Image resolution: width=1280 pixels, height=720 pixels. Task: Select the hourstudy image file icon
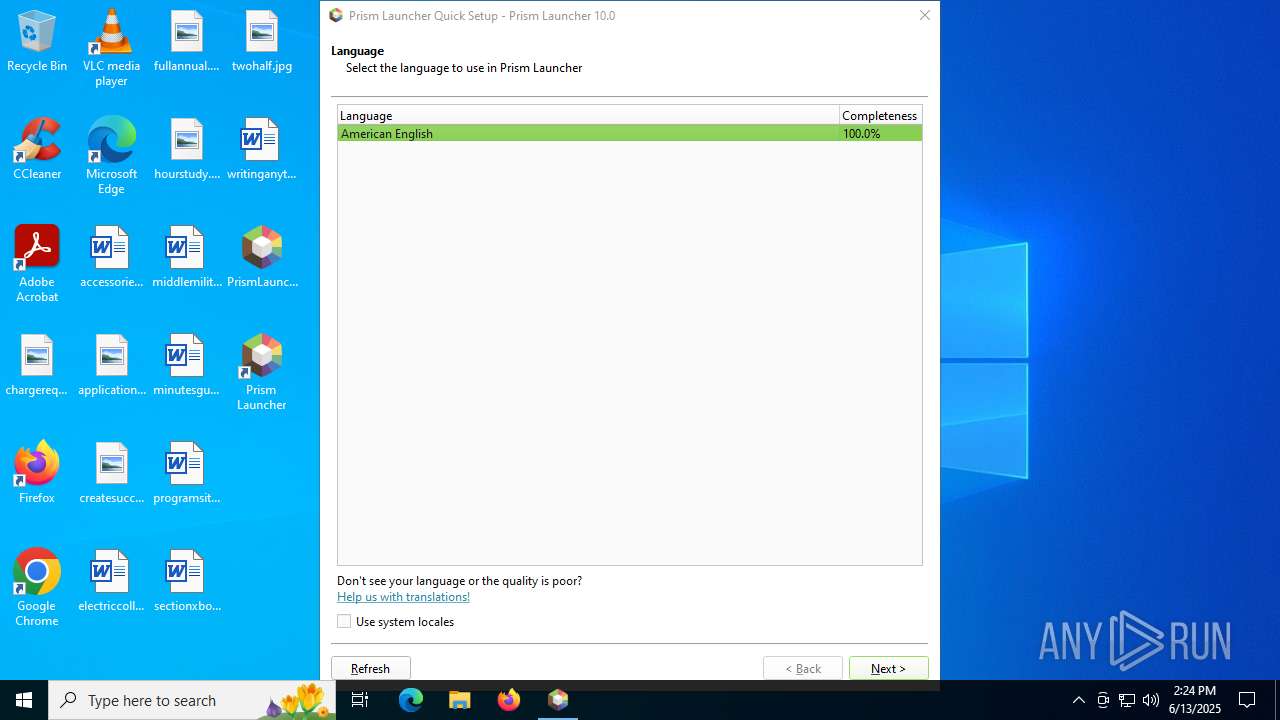(x=186, y=150)
